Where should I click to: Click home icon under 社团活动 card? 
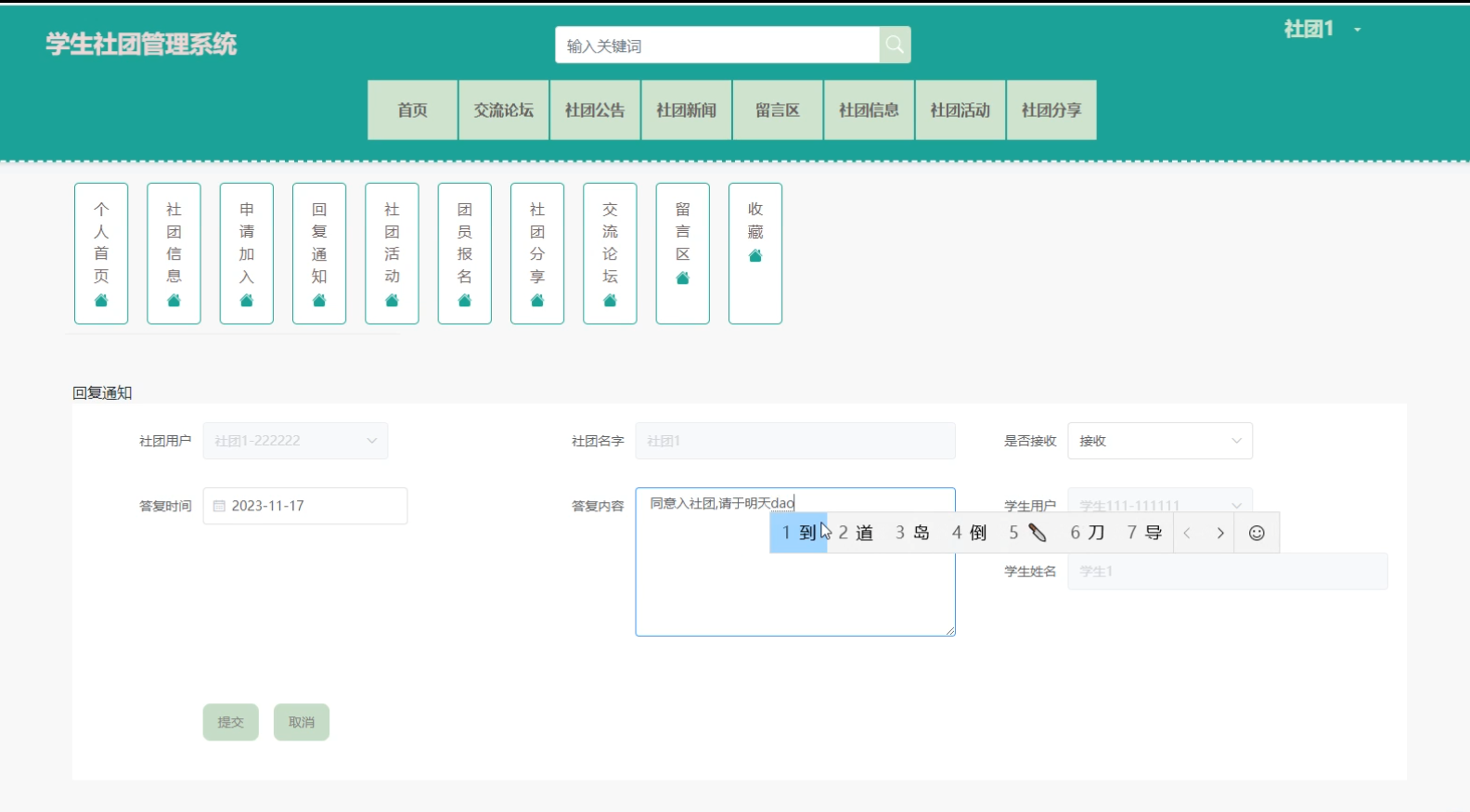[x=392, y=301]
